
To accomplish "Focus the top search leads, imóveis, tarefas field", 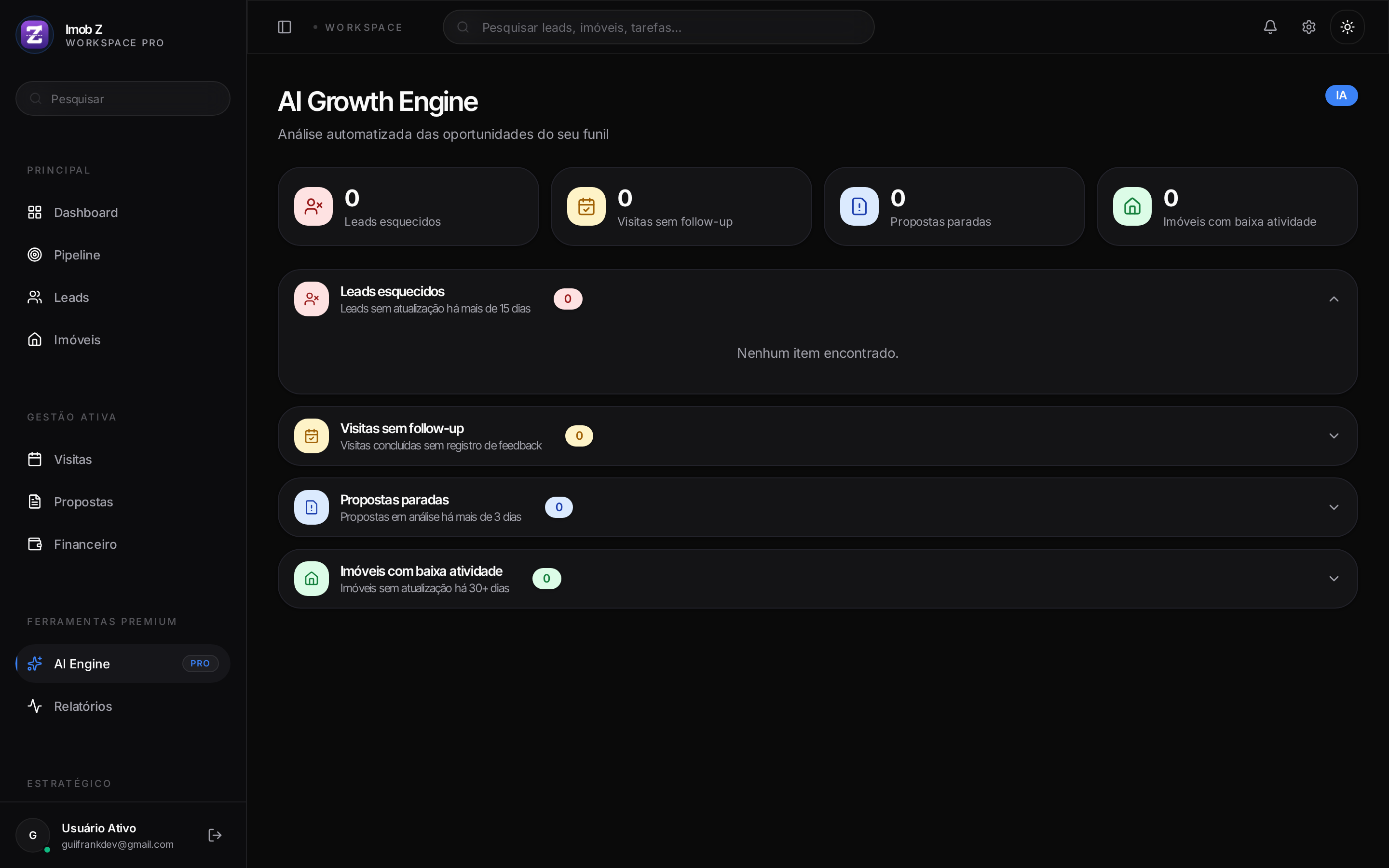I will click(x=658, y=27).
